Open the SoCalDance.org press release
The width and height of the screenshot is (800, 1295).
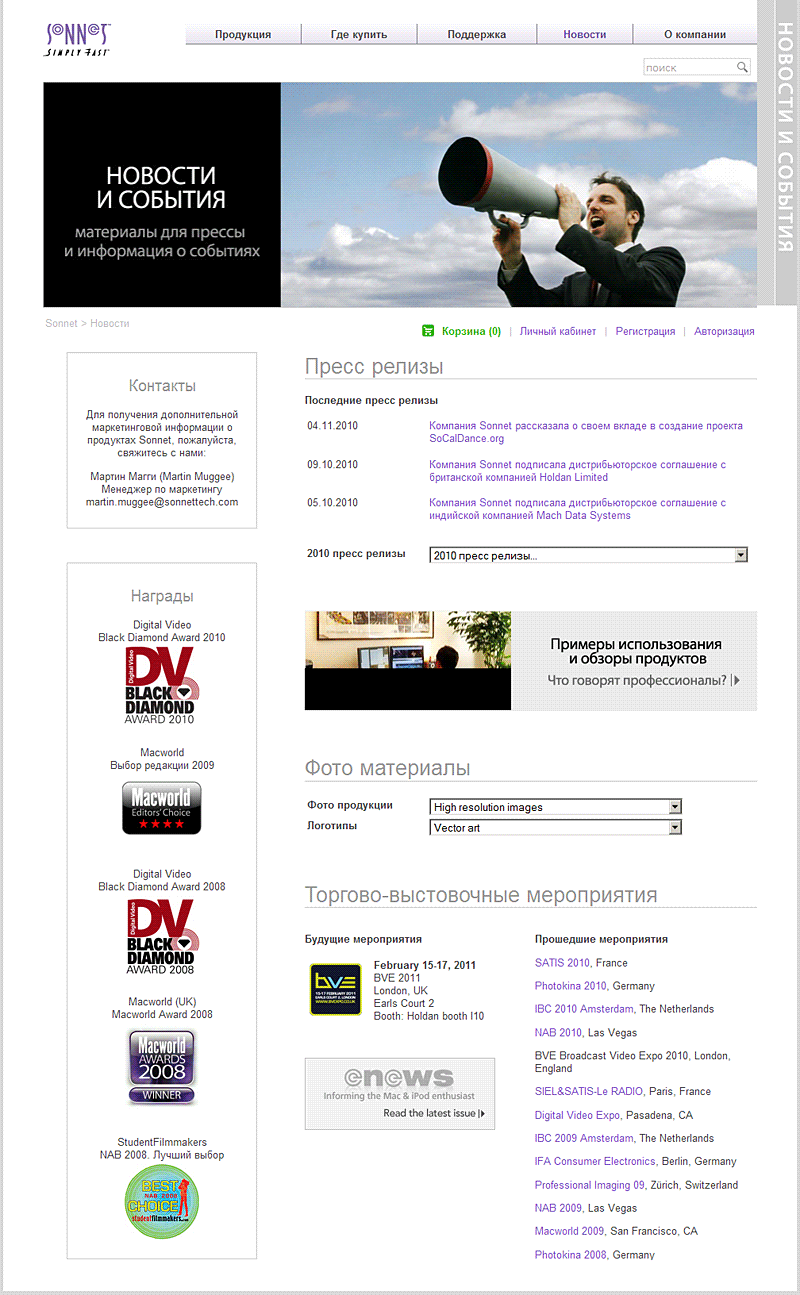(586, 432)
